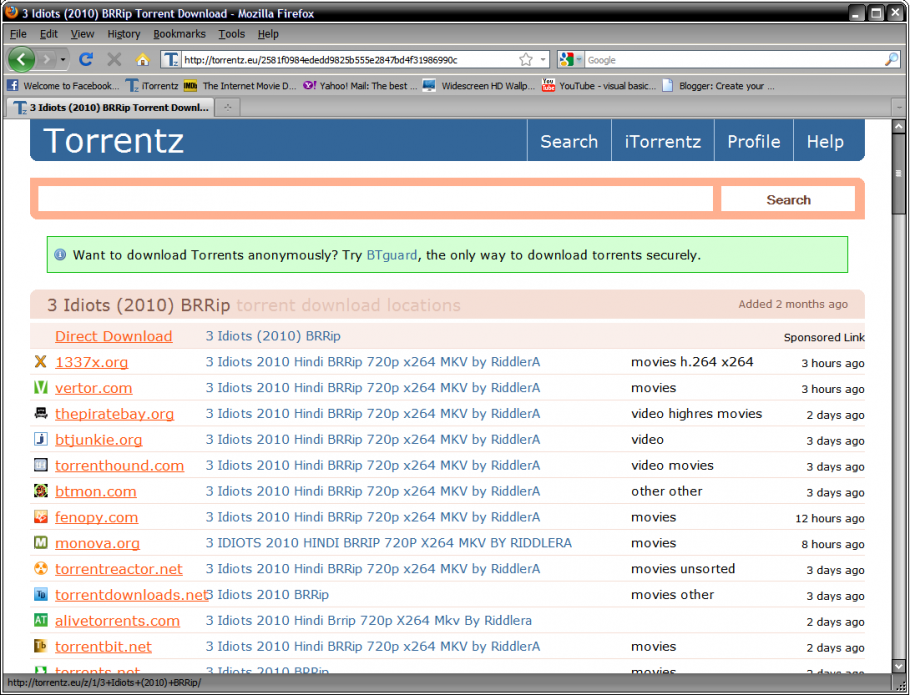Open the Edit menu

click(49, 34)
